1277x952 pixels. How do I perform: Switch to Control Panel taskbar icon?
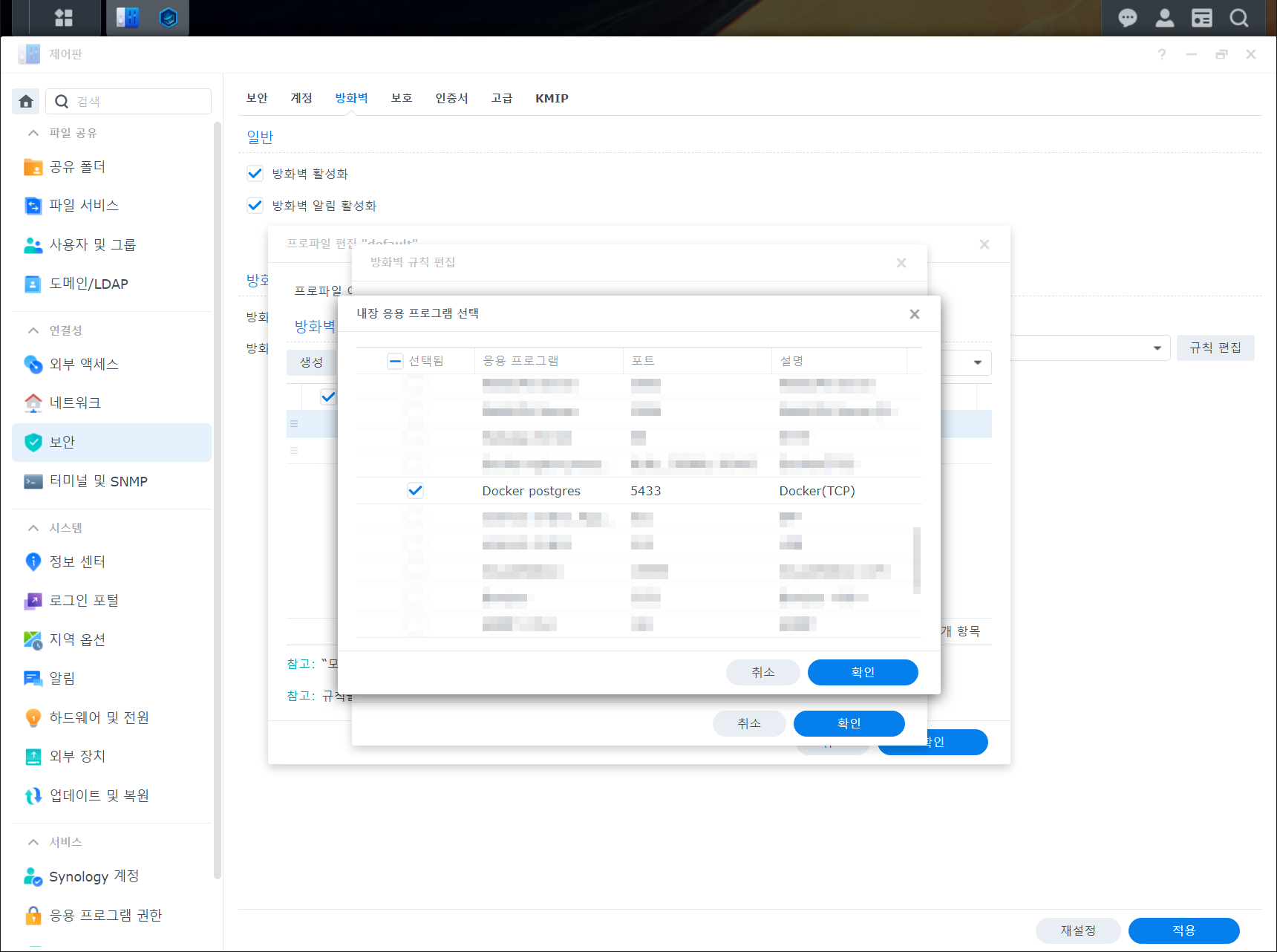pos(128,18)
